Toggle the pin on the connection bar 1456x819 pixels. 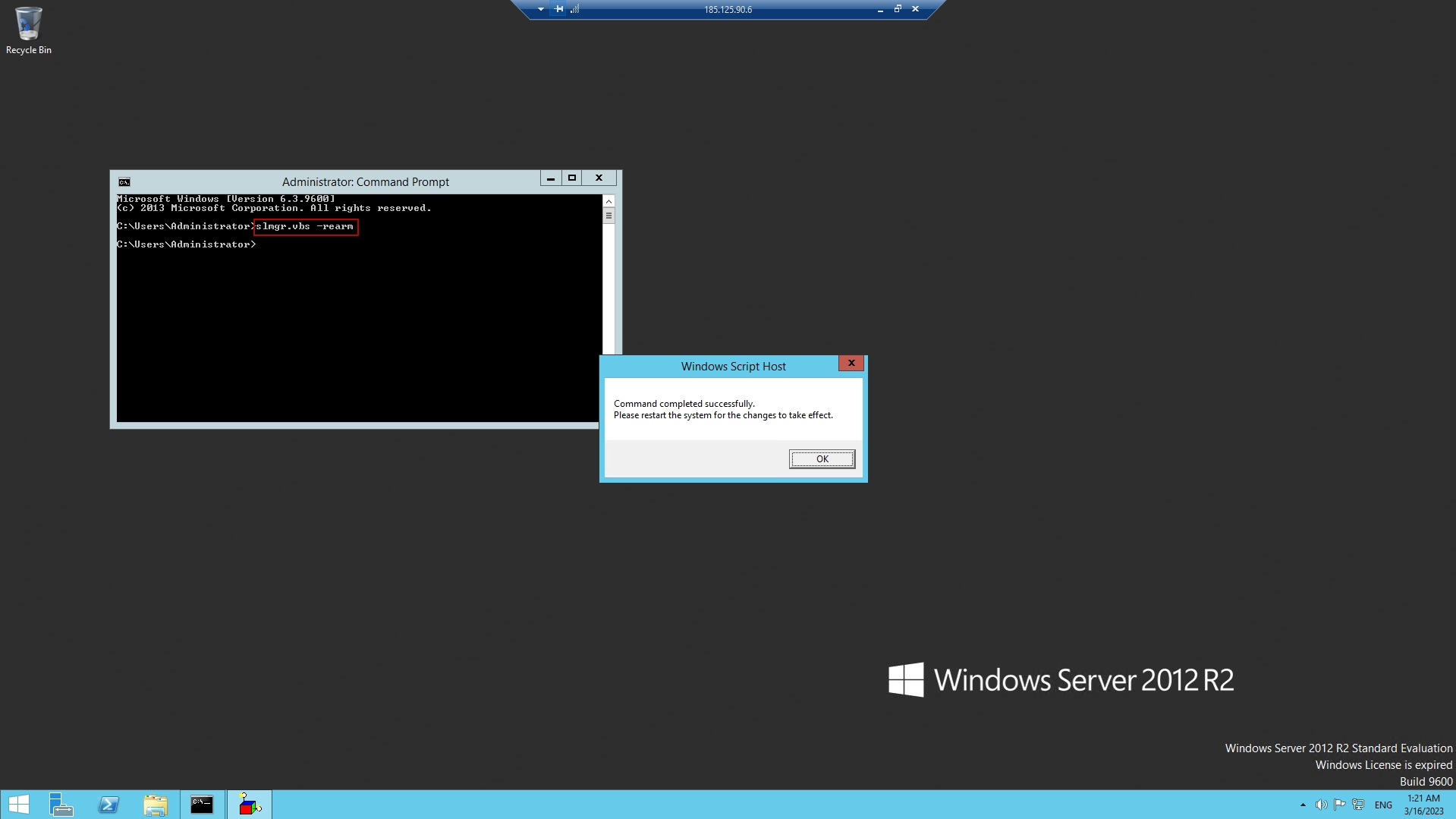point(559,9)
